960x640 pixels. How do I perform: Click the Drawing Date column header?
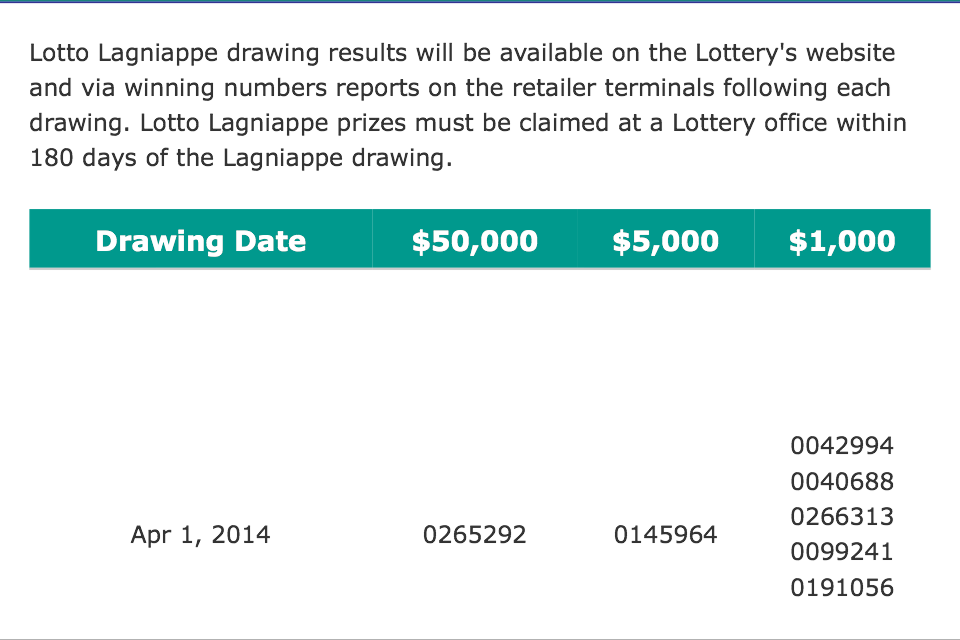(201, 241)
